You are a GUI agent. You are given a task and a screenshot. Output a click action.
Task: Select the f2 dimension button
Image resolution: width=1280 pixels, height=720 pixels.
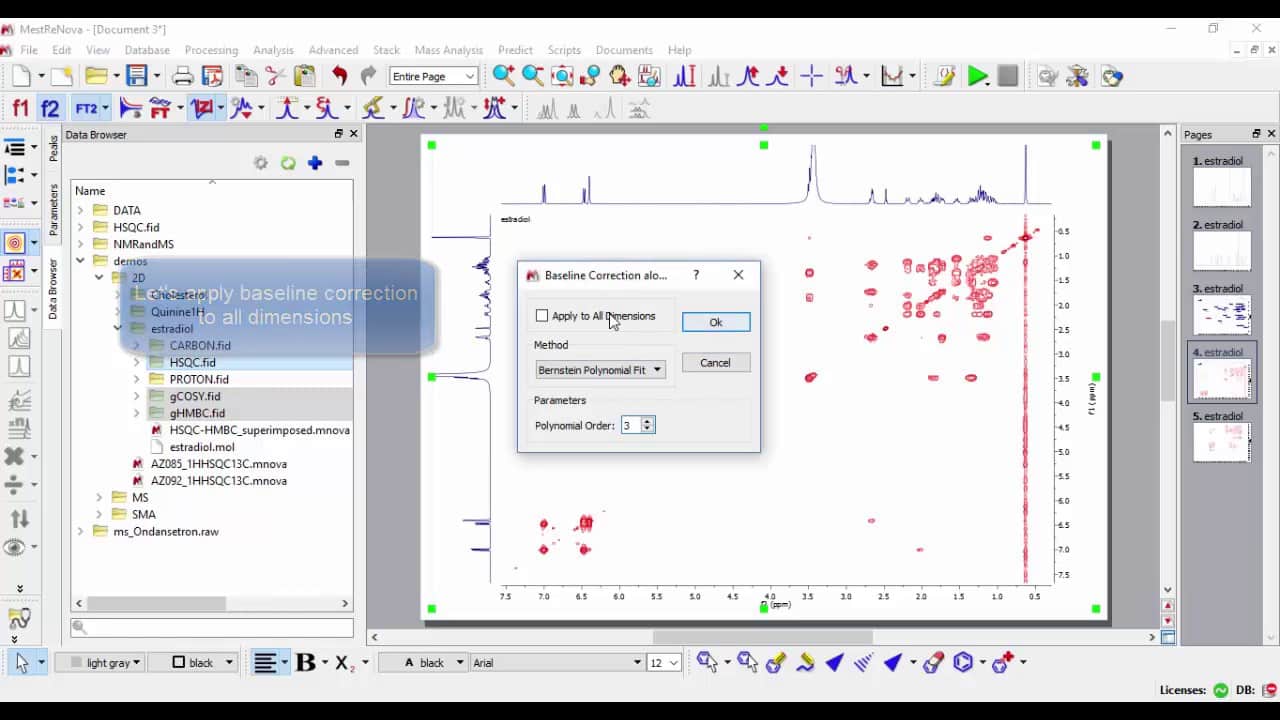[x=50, y=107]
